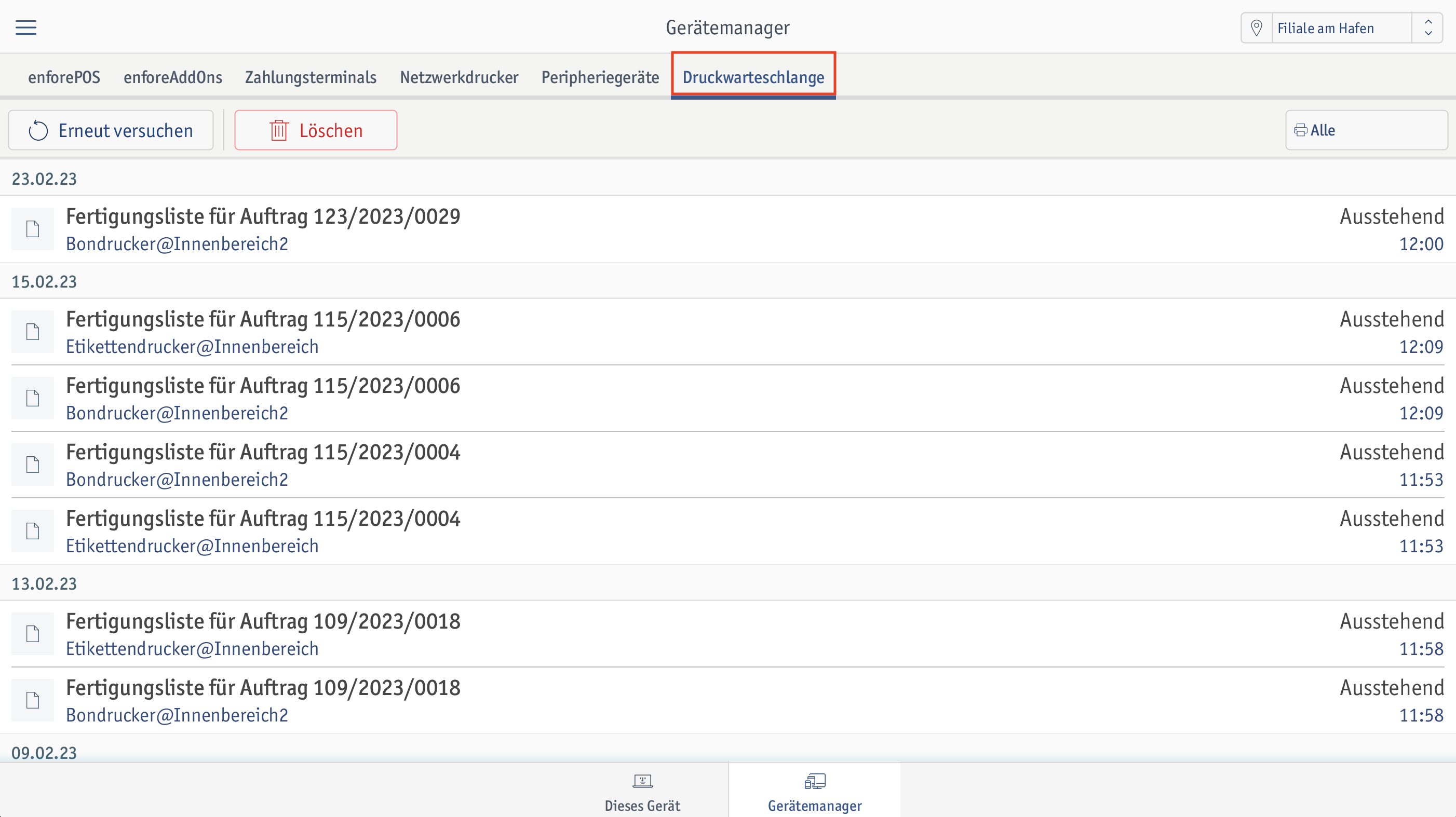Click Etikettendrucker@Innenbereich under 115/2023/0006
The height and width of the screenshot is (817, 1456).
[192, 347]
